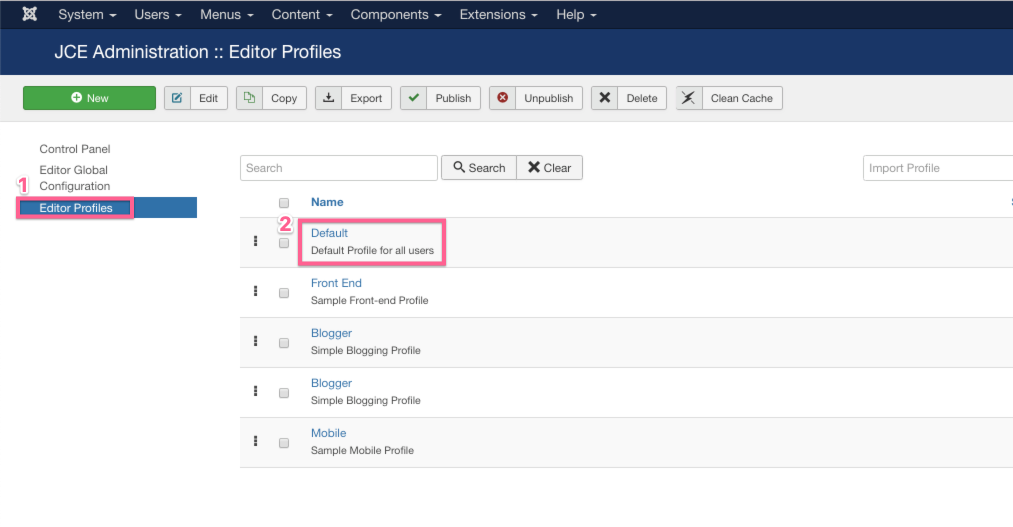Click the X icon in Clear button
The width and height of the screenshot is (1013, 527).
pos(534,167)
